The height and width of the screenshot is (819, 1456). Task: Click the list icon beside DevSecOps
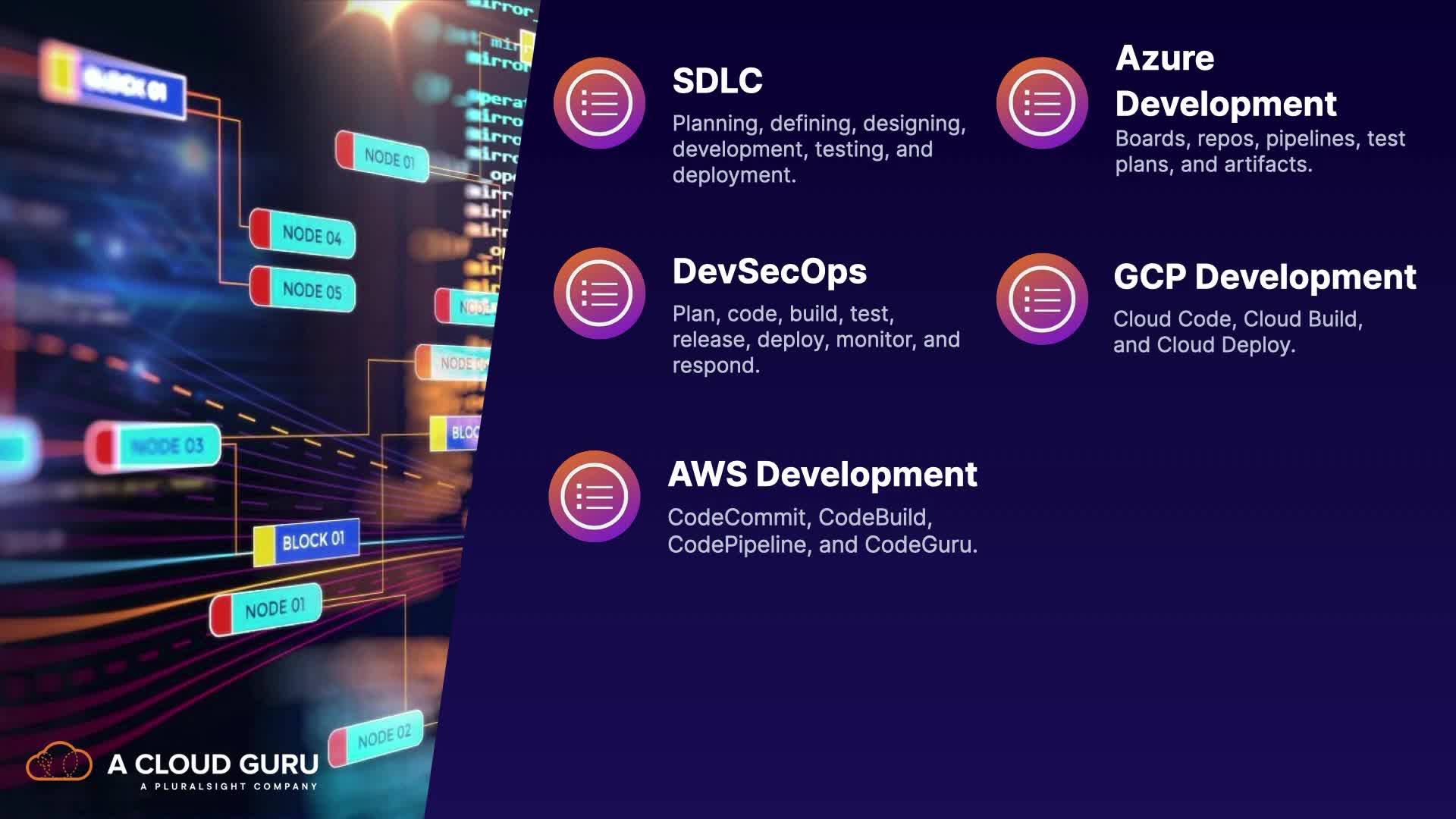(x=599, y=293)
